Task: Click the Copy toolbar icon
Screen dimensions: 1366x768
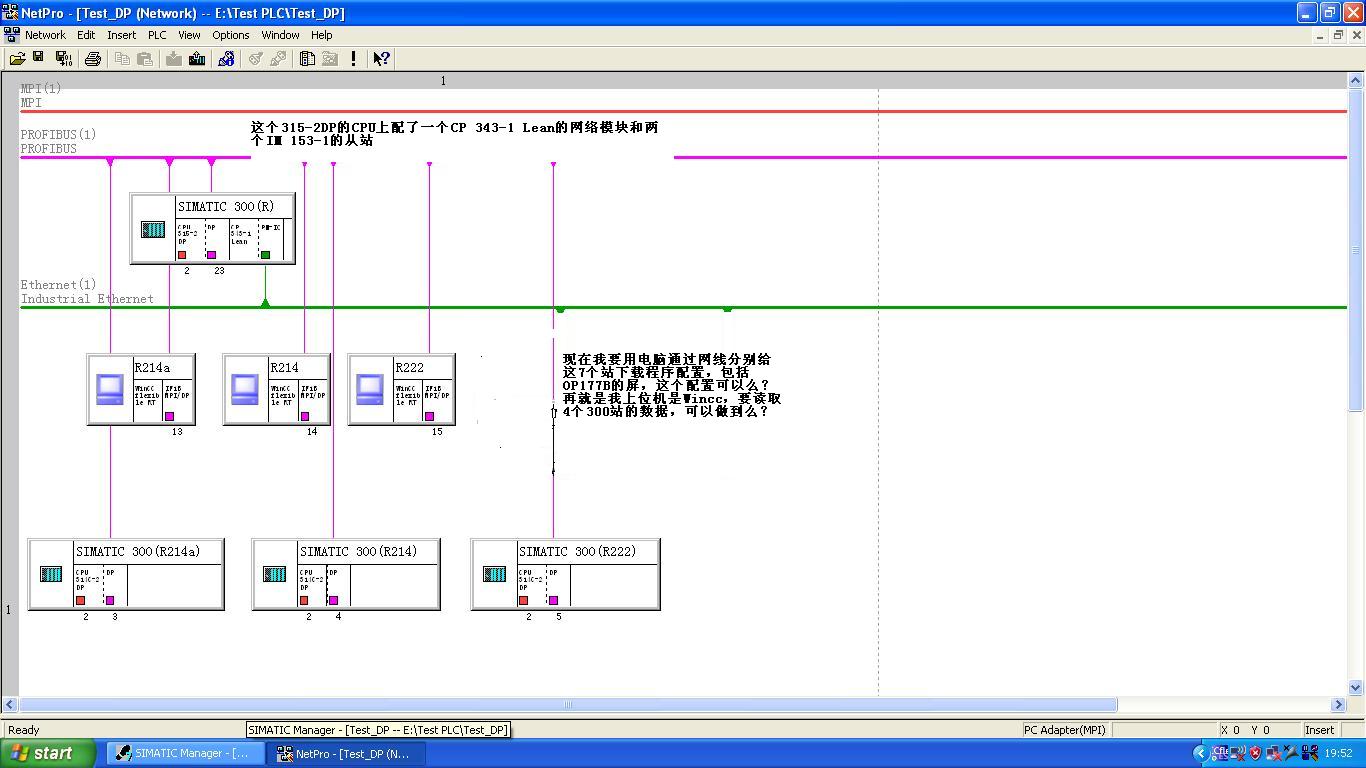Action: coord(122,59)
